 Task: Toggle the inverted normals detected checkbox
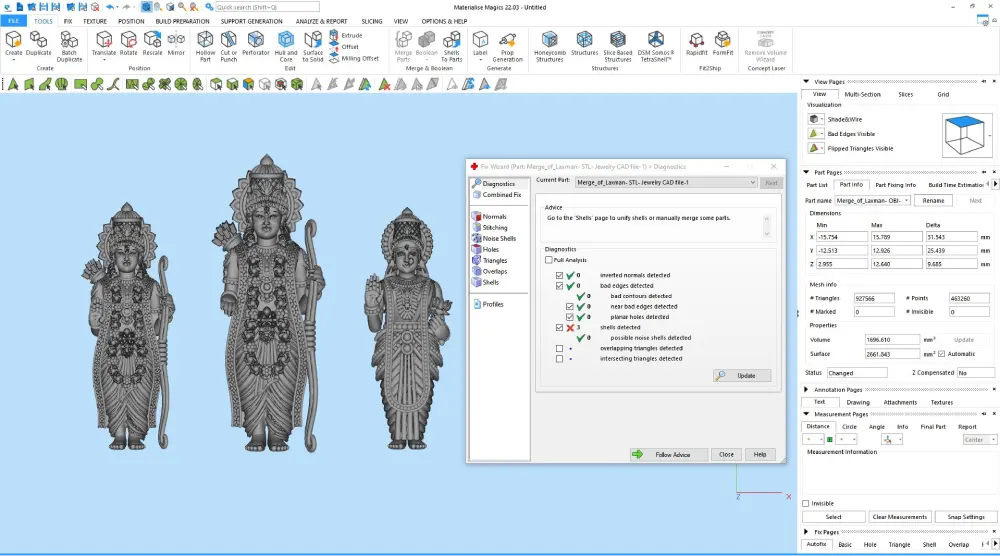[x=559, y=275]
